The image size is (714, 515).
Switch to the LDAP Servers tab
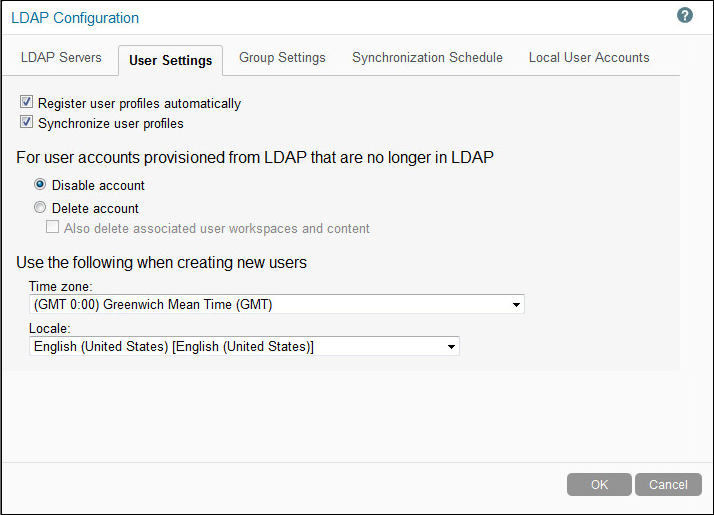click(x=61, y=58)
